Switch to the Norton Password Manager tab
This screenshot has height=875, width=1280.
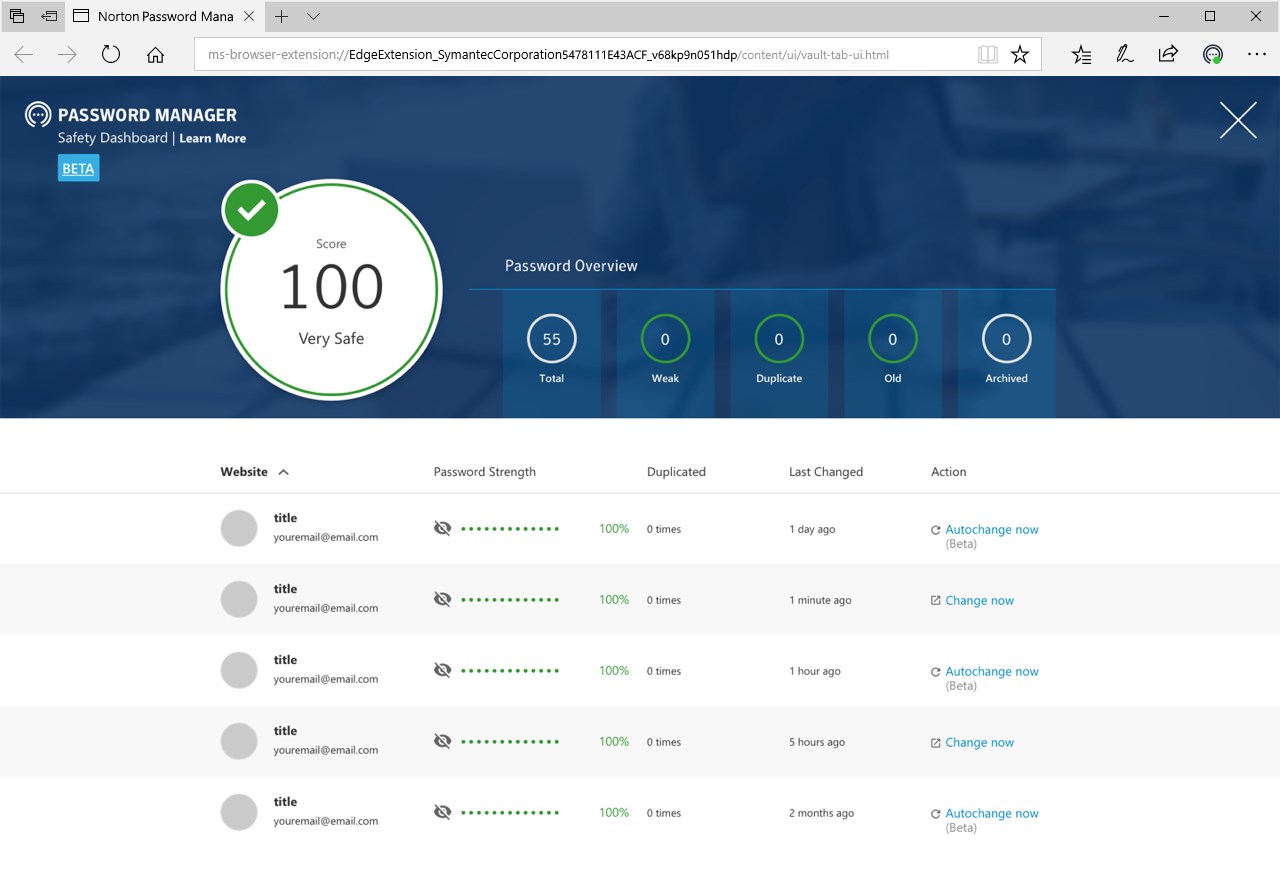coord(160,16)
